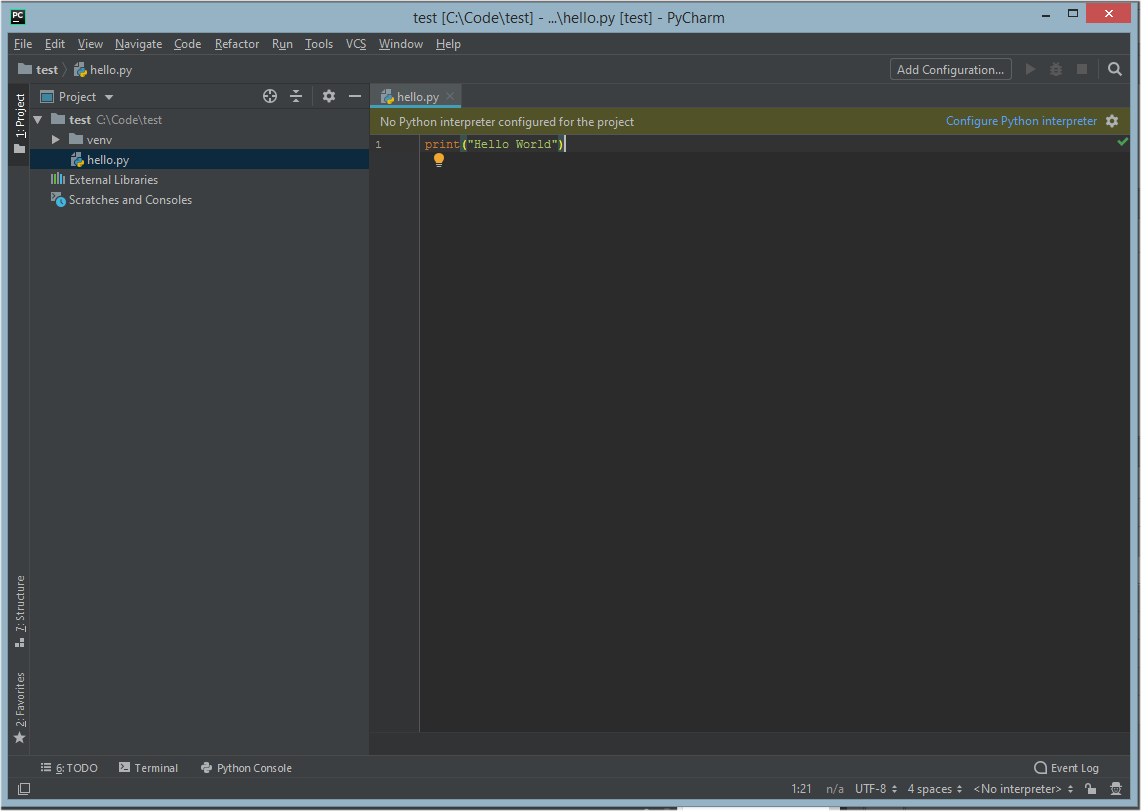
Task: Click the Configure Python interpreter link
Action: 1020,120
